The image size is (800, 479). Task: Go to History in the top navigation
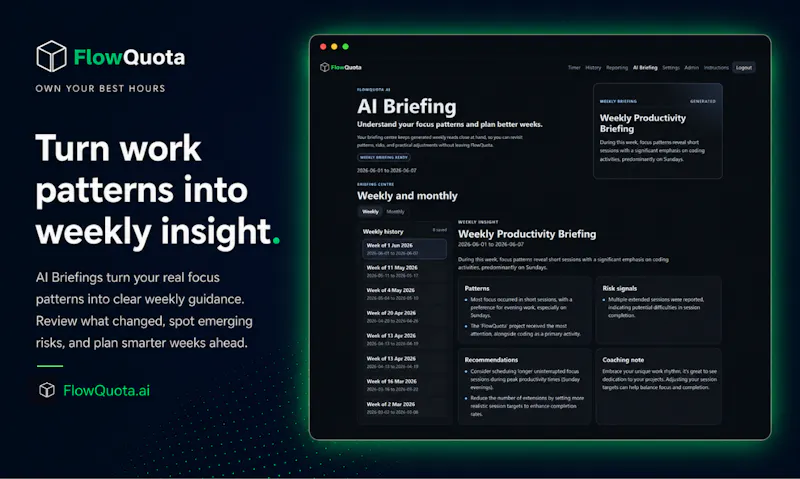coord(593,67)
